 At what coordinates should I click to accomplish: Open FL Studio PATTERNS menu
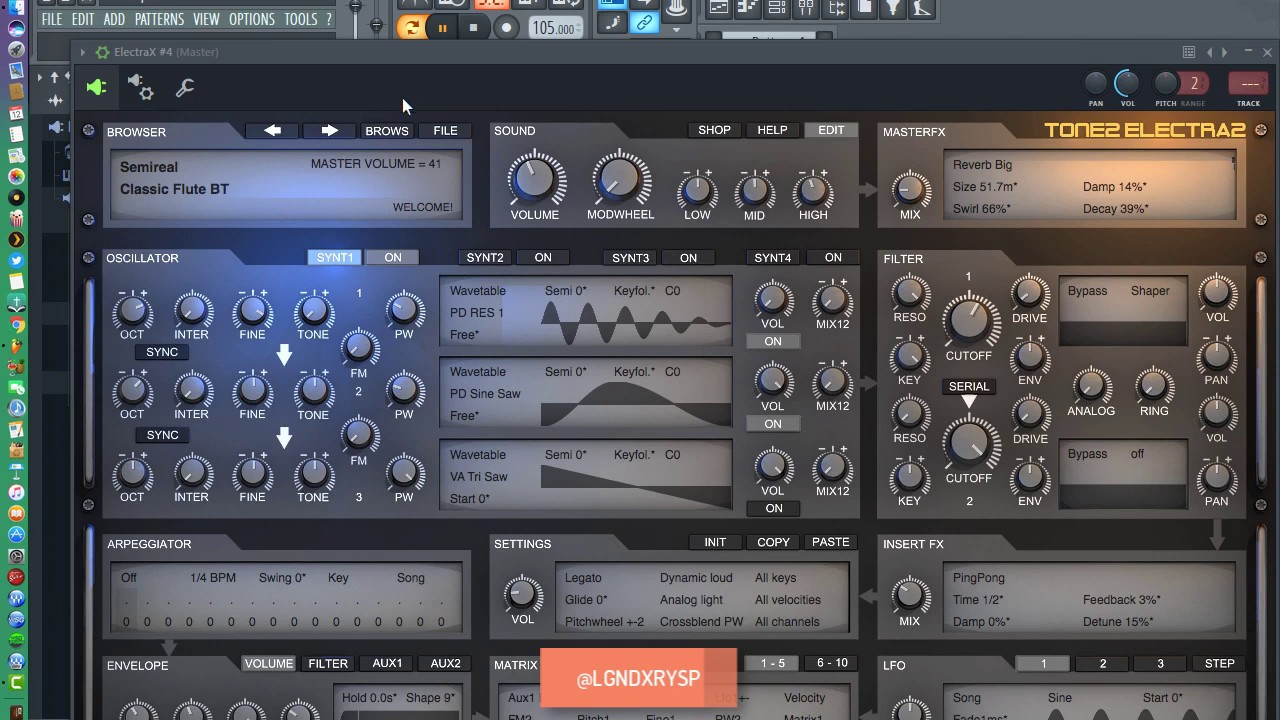pos(159,19)
